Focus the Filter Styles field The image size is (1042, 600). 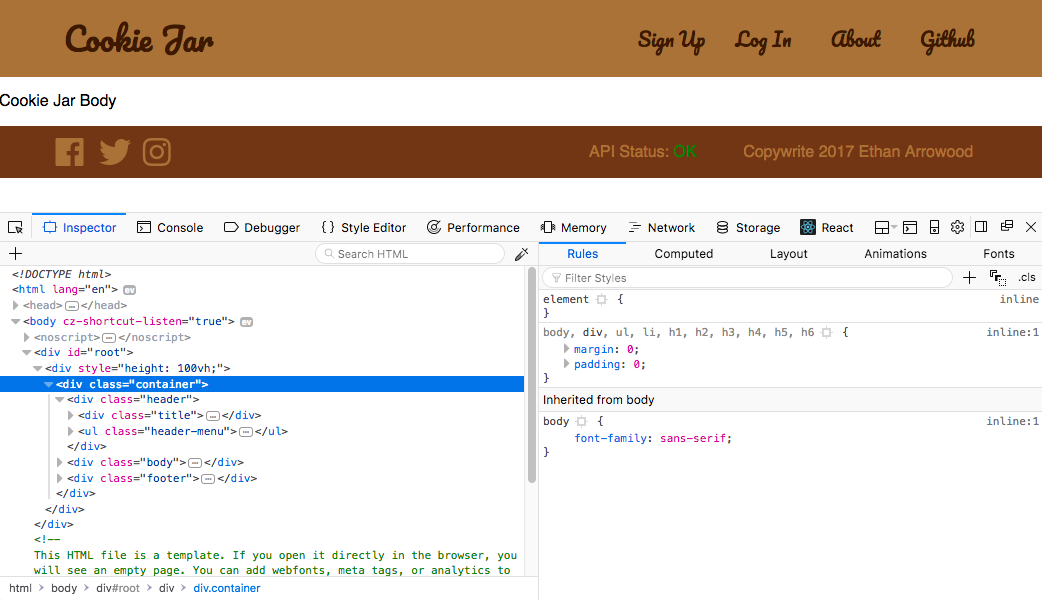pyautogui.click(x=748, y=278)
